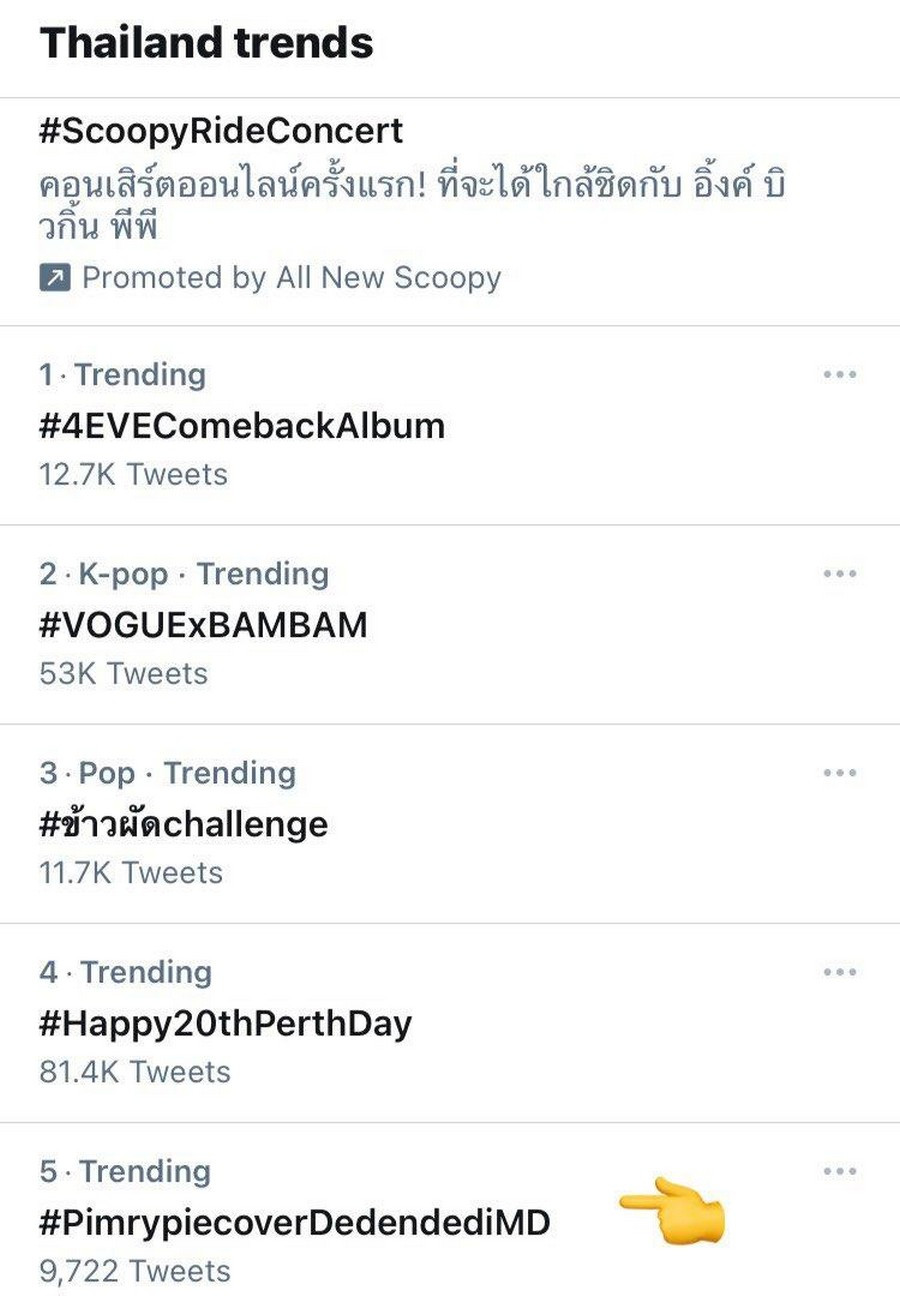Screen dimensions: 900x1309
Task: Open more options for #ข้าวผัดchallenge trend
Action: tap(839, 773)
